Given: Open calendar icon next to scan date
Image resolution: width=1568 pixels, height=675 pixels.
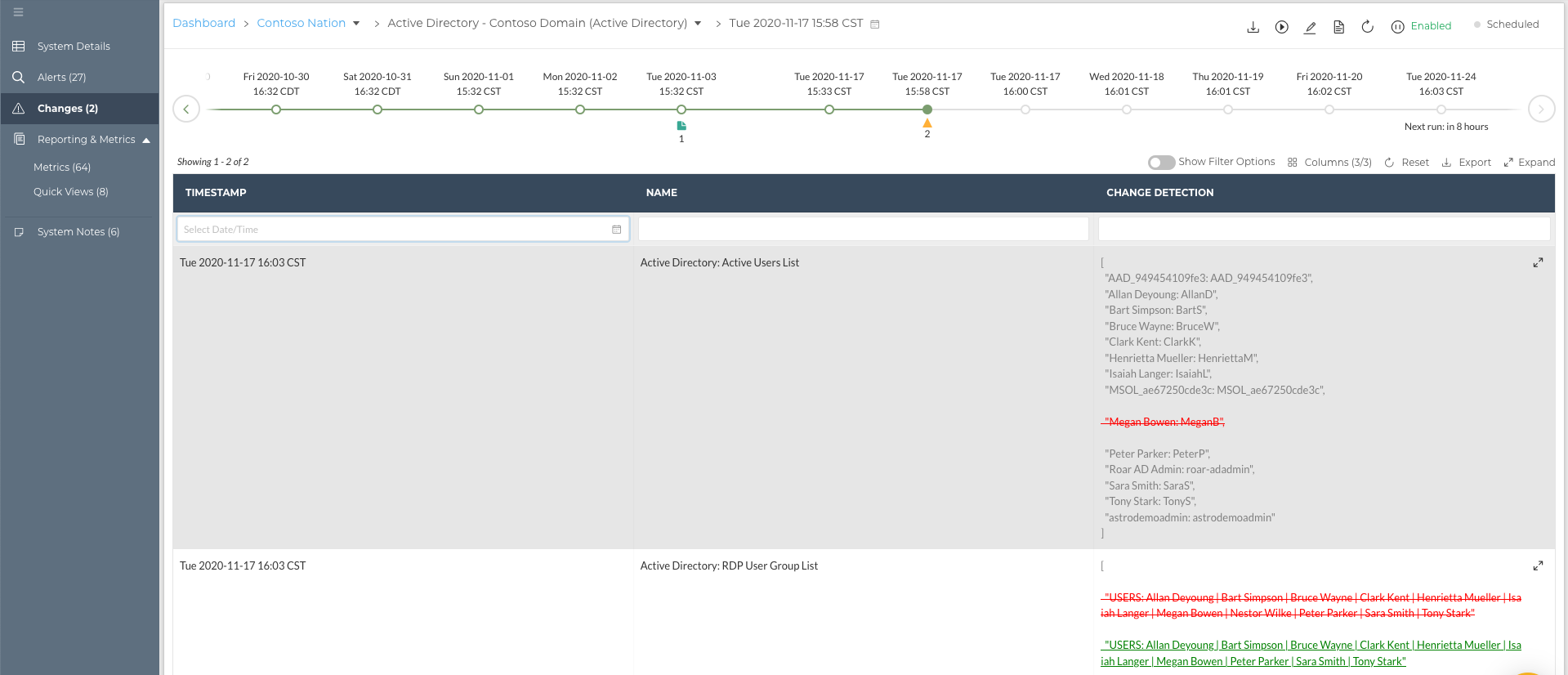Looking at the screenshot, I should (874, 25).
